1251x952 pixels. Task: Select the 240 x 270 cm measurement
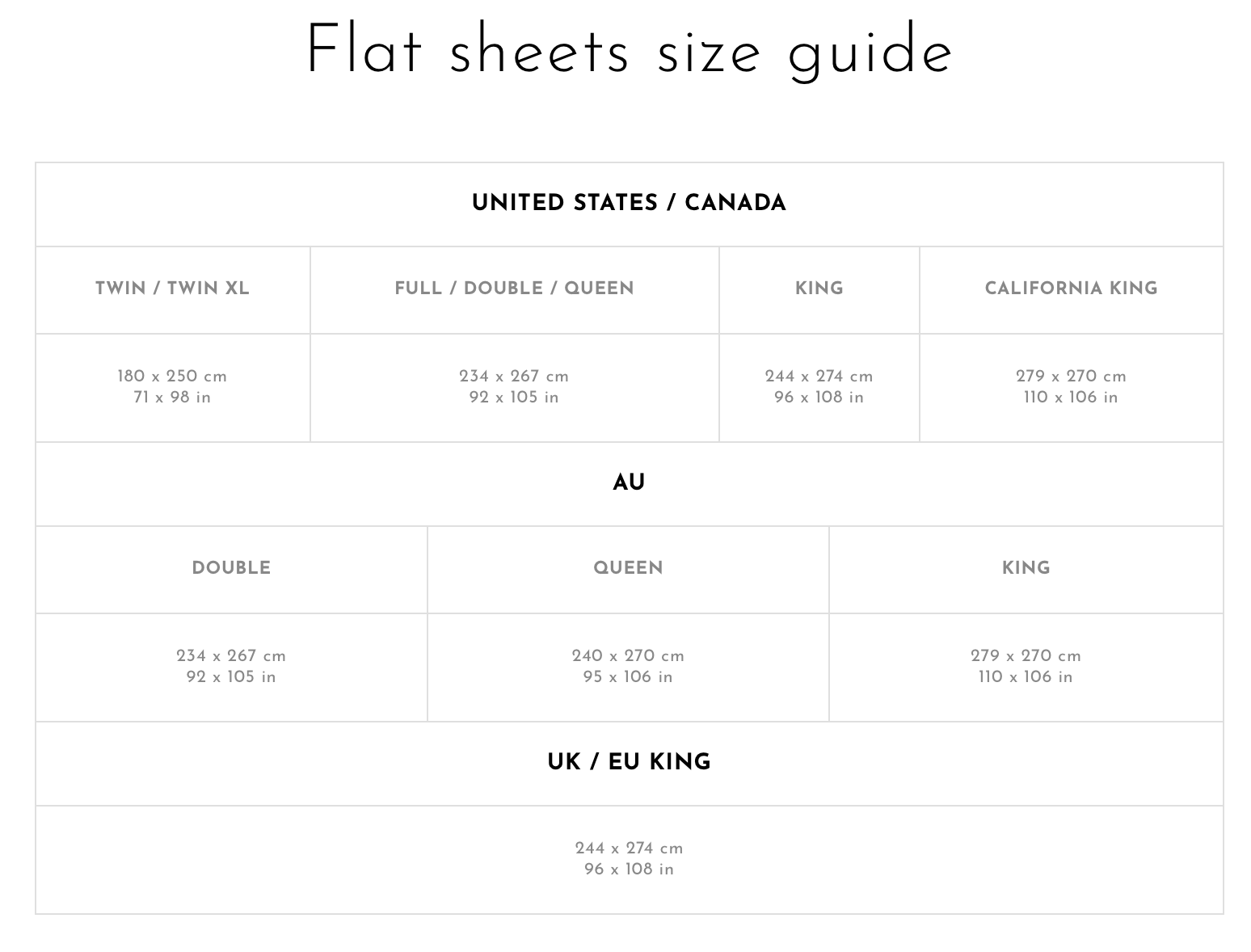click(x=628, y=656)
